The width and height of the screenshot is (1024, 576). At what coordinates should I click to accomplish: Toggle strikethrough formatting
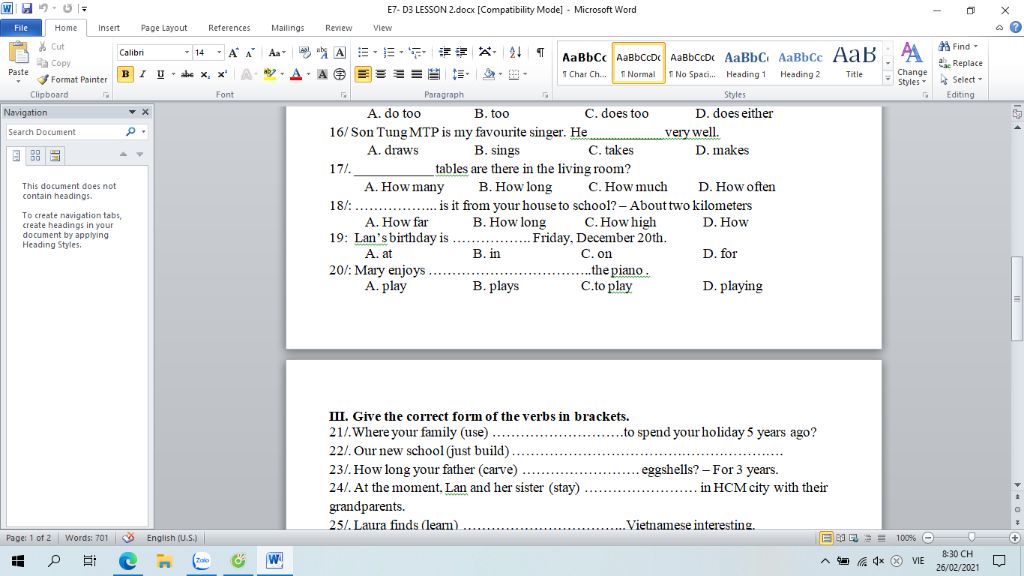coord(187,74)
